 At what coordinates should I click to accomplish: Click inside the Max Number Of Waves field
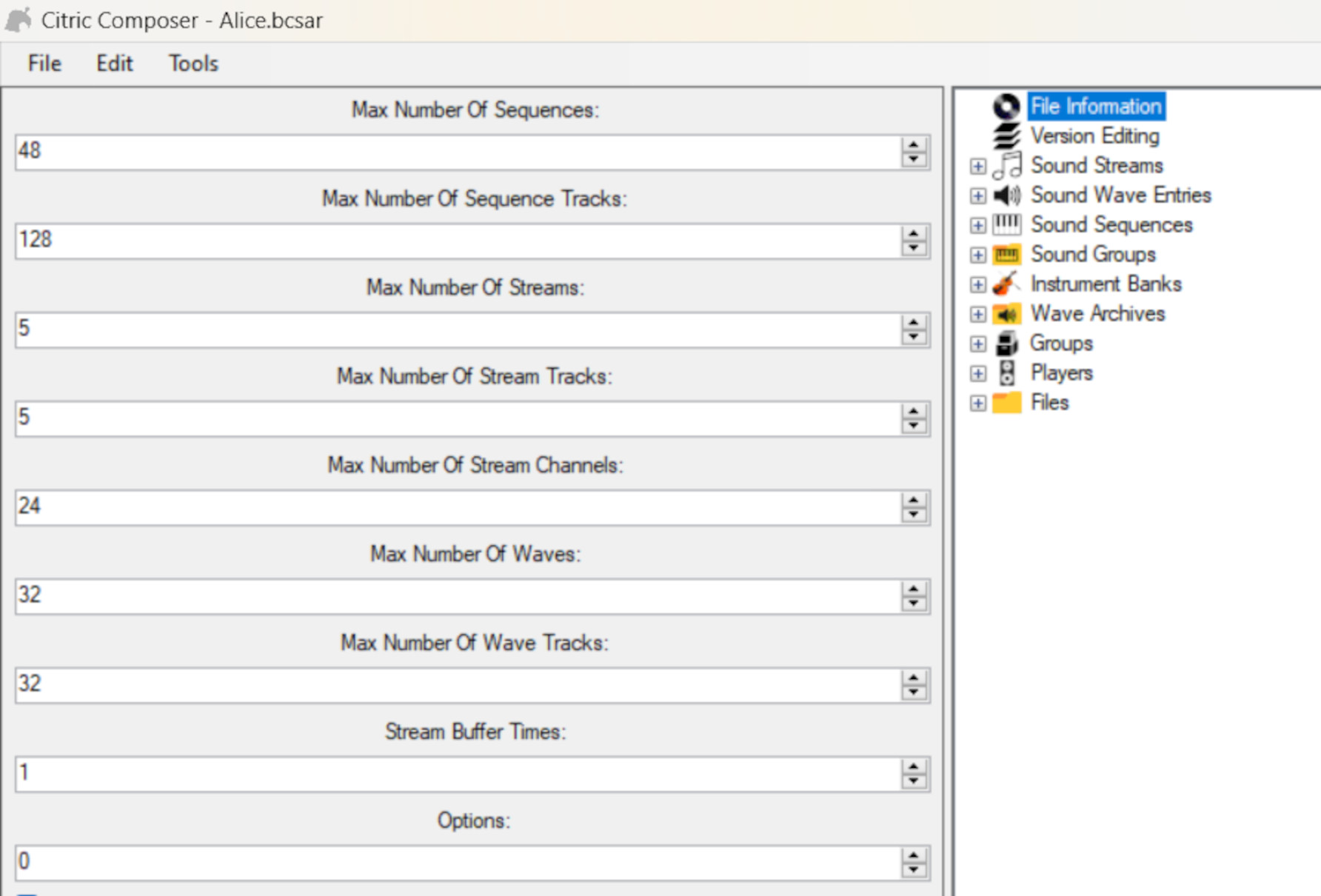click(x=444, y=595)
